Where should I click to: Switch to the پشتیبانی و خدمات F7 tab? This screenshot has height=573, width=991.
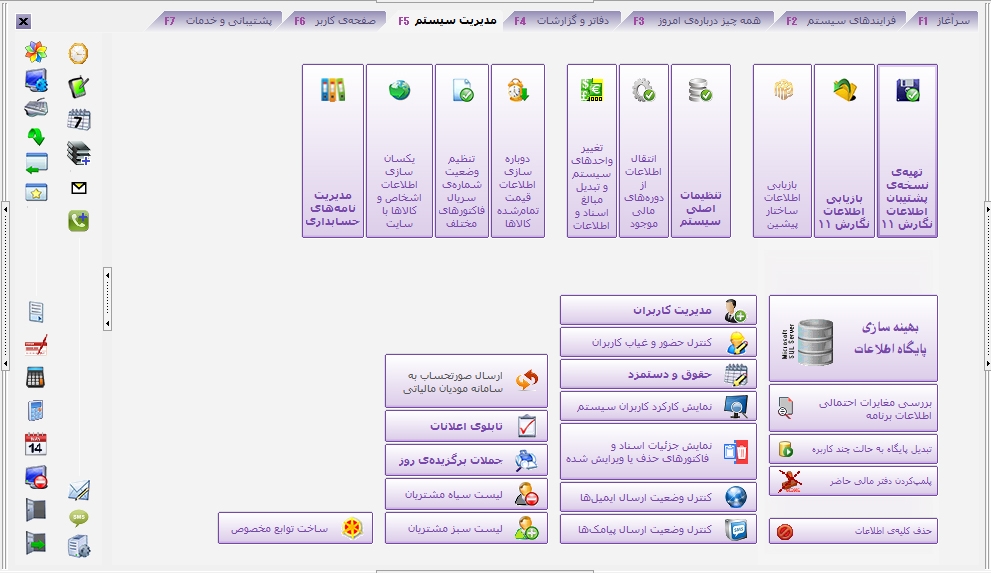218,21
